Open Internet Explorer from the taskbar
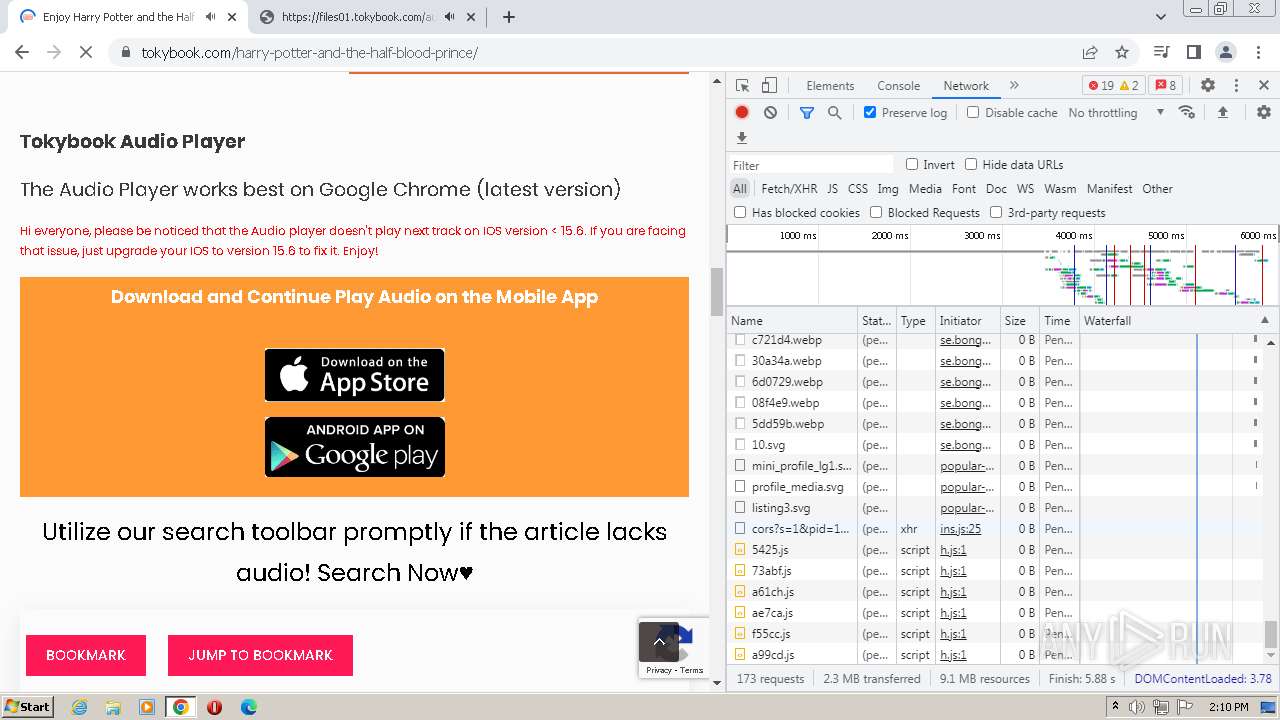The height and width of the screenshot is (720, 1280). click(x=79, y=707)
